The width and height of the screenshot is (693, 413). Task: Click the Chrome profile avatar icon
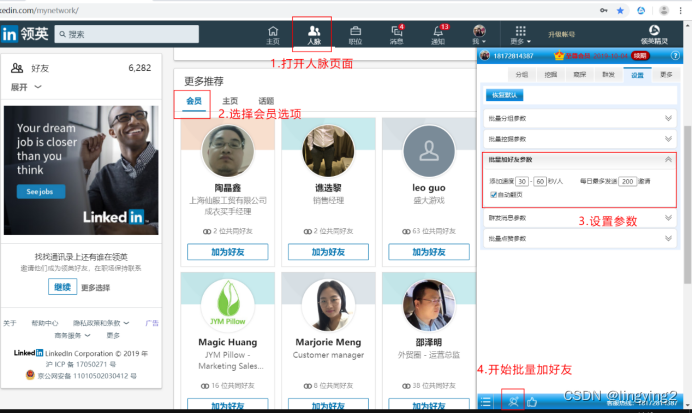tap(663, 10)
